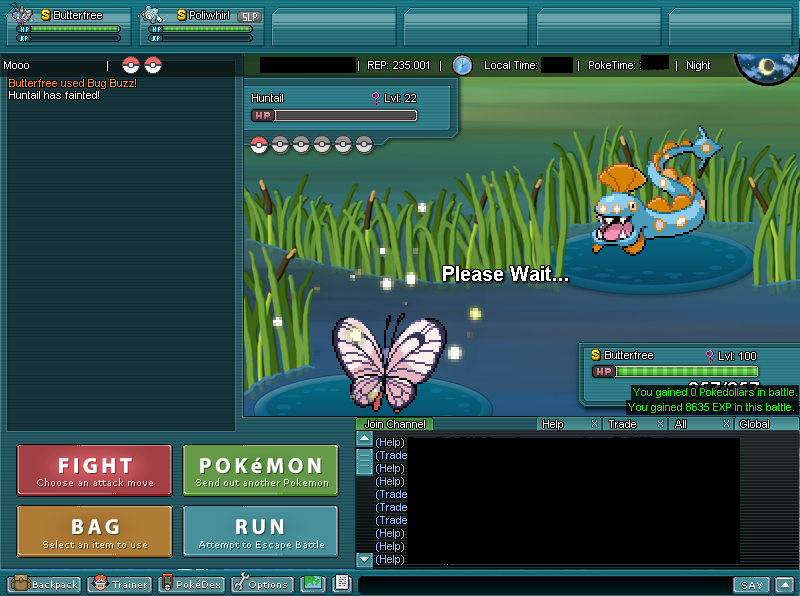Close the Help chat tab
Screen dimensions: 800x596
pyautogui.click(x=594, y=424)
